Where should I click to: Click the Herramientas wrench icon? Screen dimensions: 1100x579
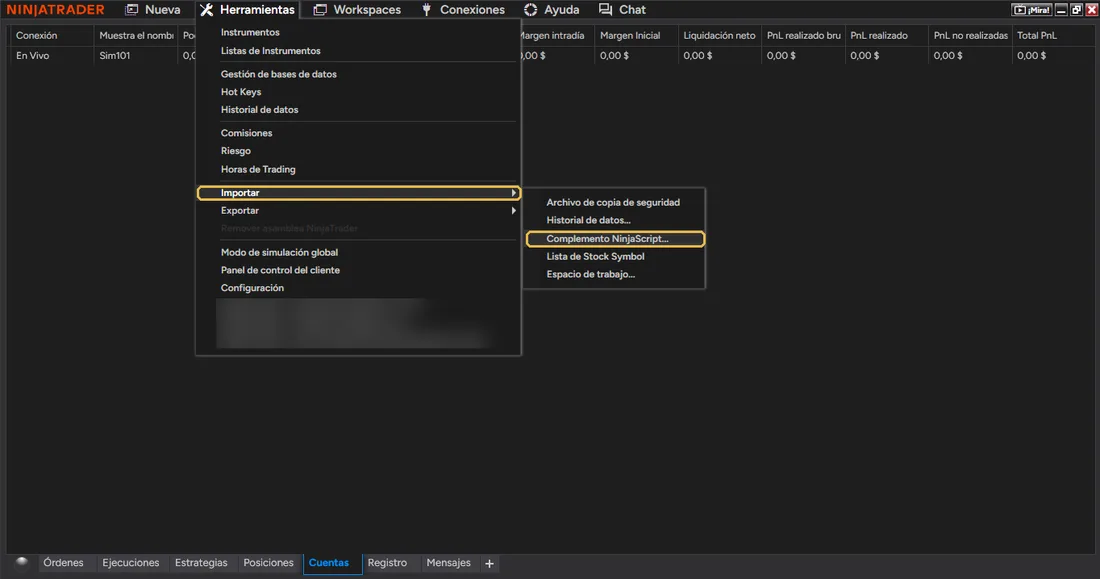[206, 10]
